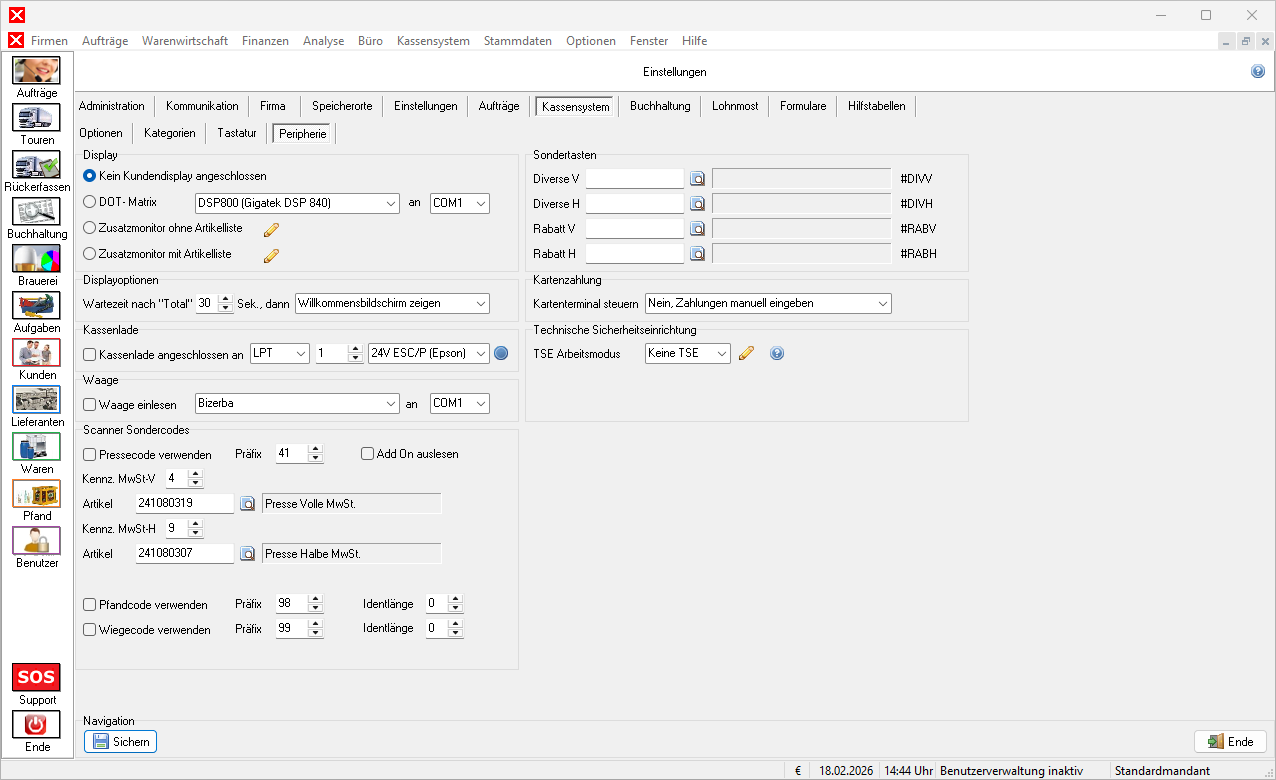This screenshot has height=780, width=1276.
Task: Click search icon next to Diverse V field
Action: [698, 179]
